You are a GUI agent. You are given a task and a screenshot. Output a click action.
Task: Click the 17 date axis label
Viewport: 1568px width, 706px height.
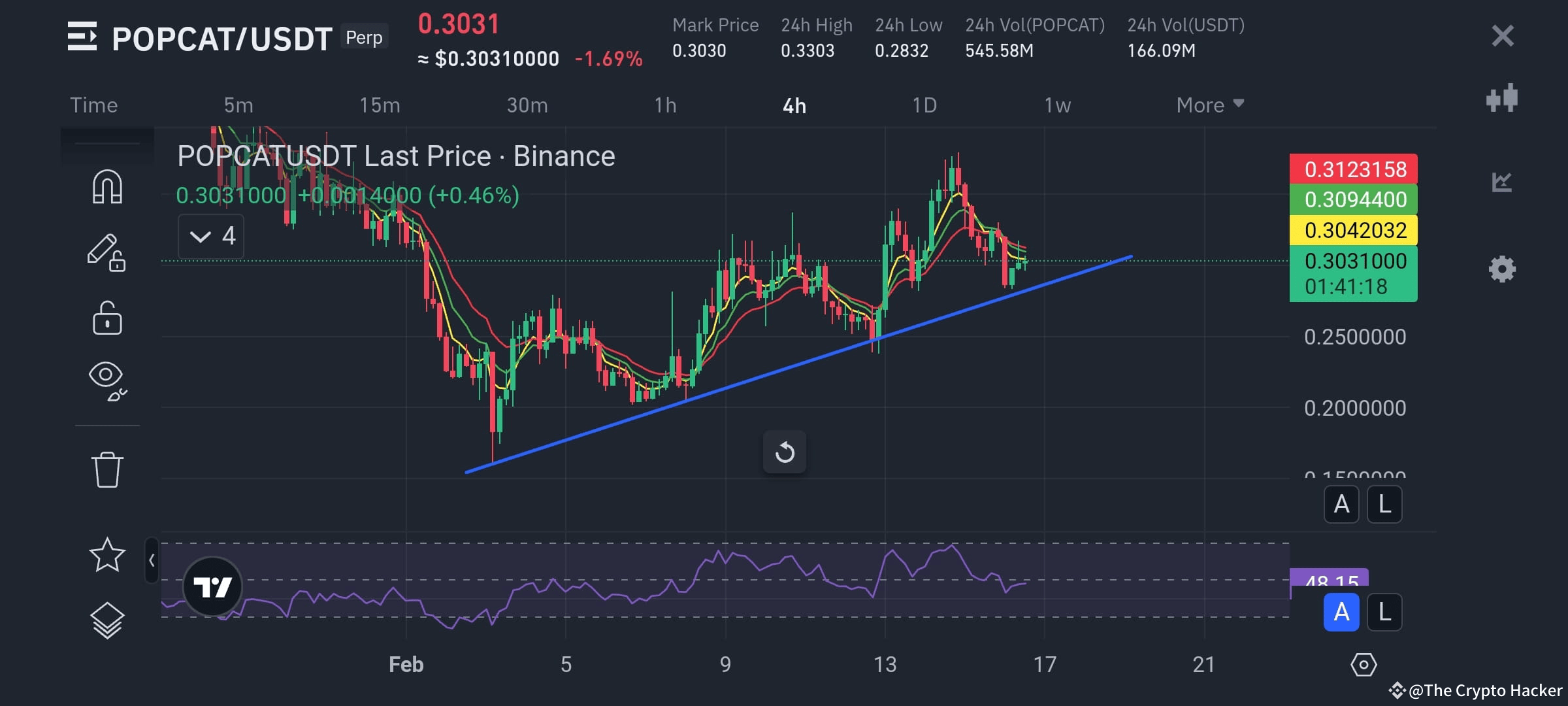click(1044, 664)
